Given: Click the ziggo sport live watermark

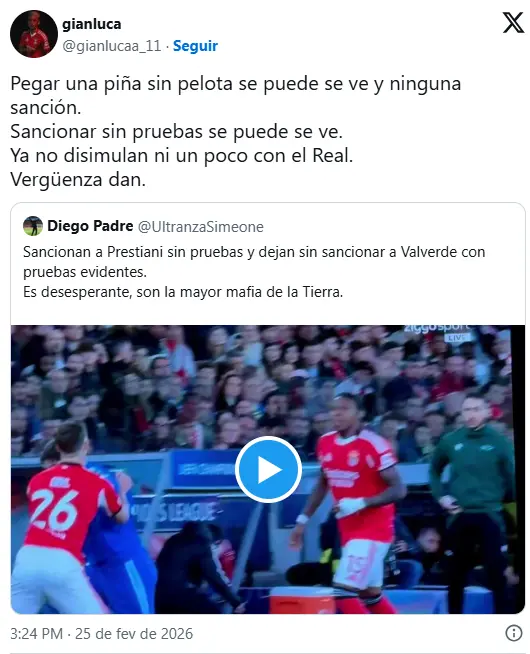Looking at the screenshot, I should click(x=438, y=332).
